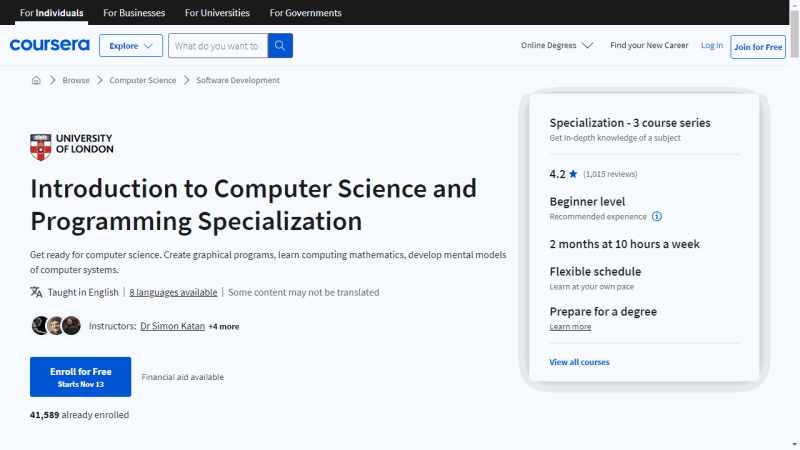Go to the home breadcrumb icon
Screen dimensions: 800x450
(x=36, y=80)
